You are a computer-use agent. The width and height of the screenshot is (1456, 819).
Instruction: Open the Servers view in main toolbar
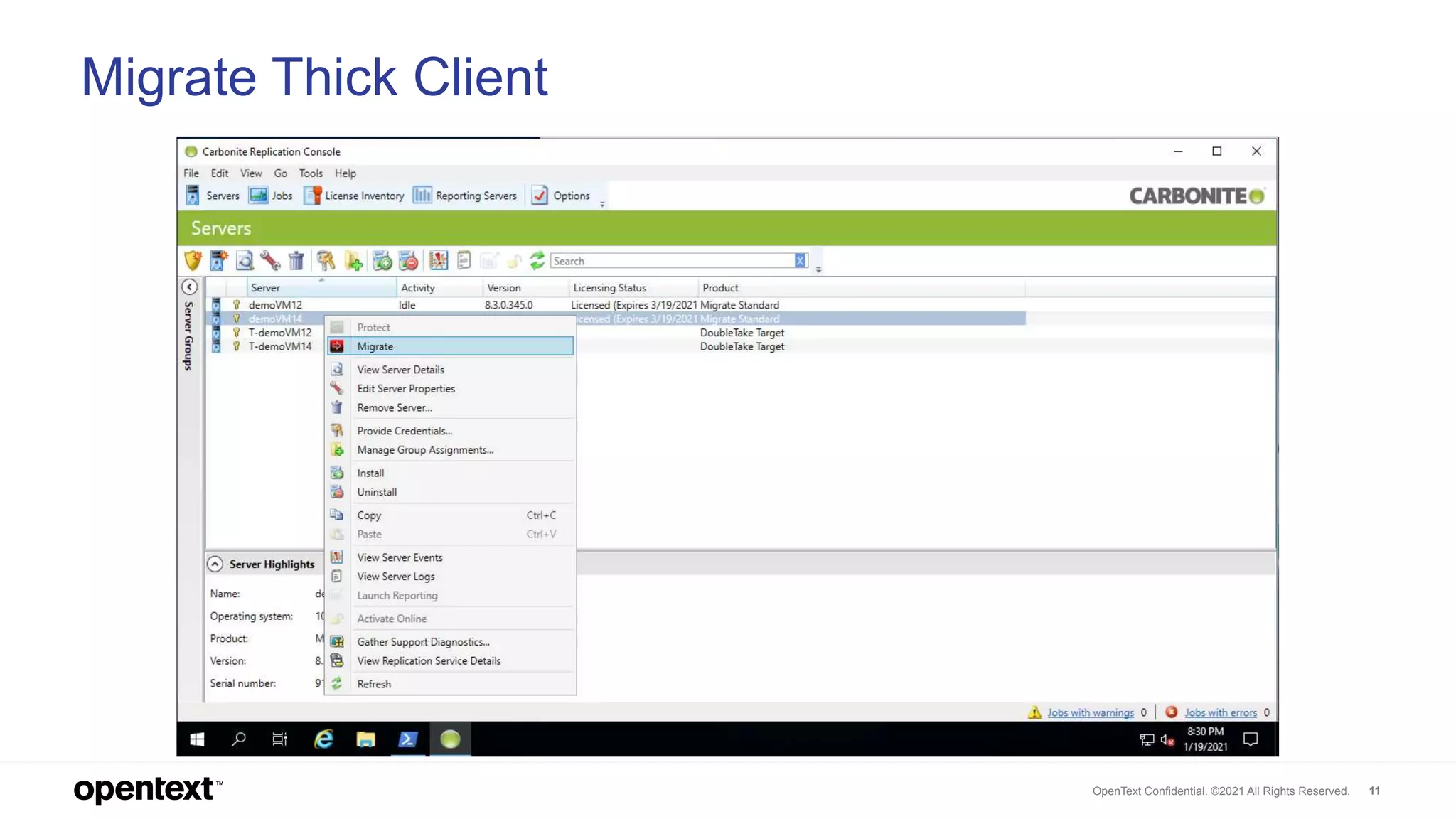[x=213, y=196]
